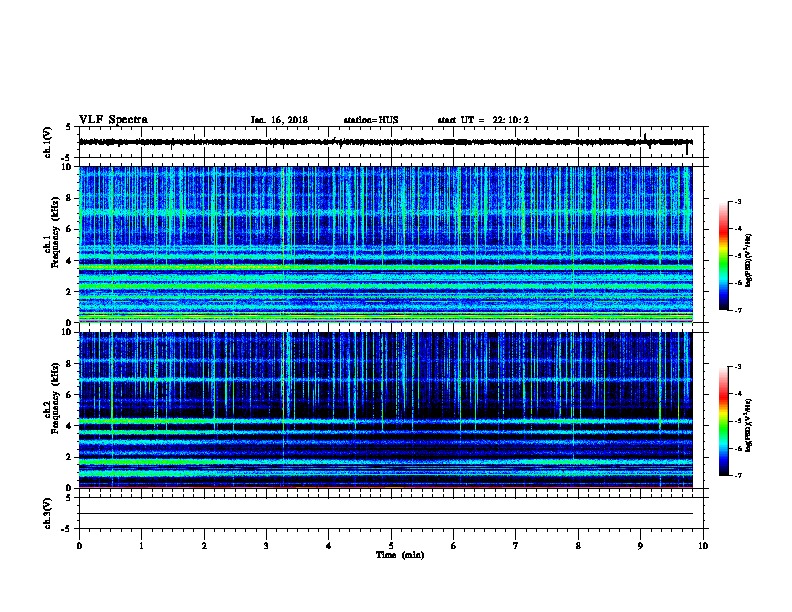Click the ch.2 color bar legend label
The height and width of the screenshot is (612, 792).
pos(748,426)
